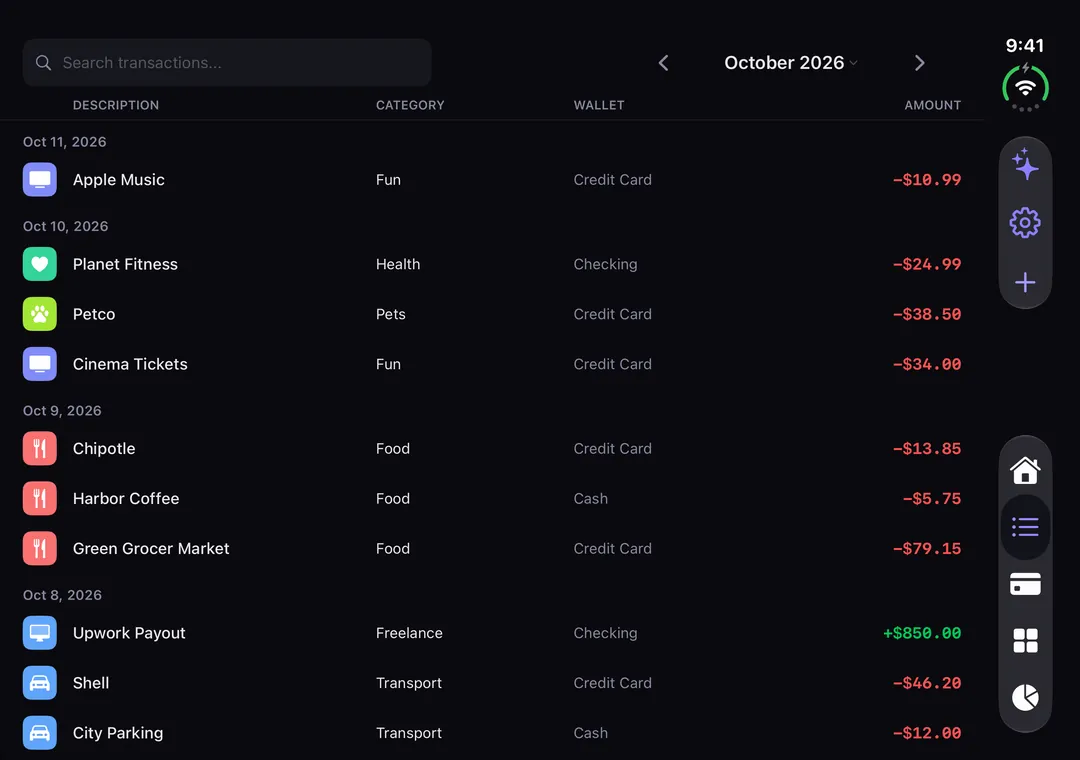Open the Cinema Tickets transaction
Image resolution: width=1080 pixels, height=760 pixels.
pos(492,364)
